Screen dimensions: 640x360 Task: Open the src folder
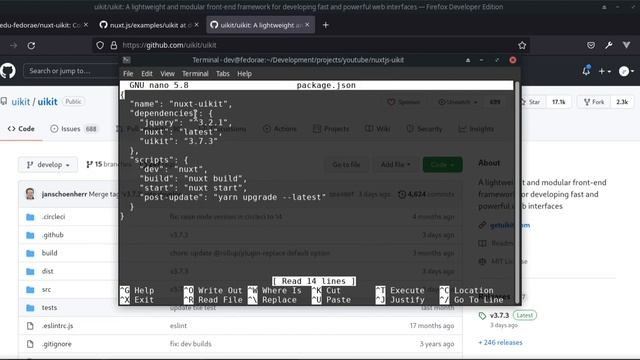coord(46,289)
